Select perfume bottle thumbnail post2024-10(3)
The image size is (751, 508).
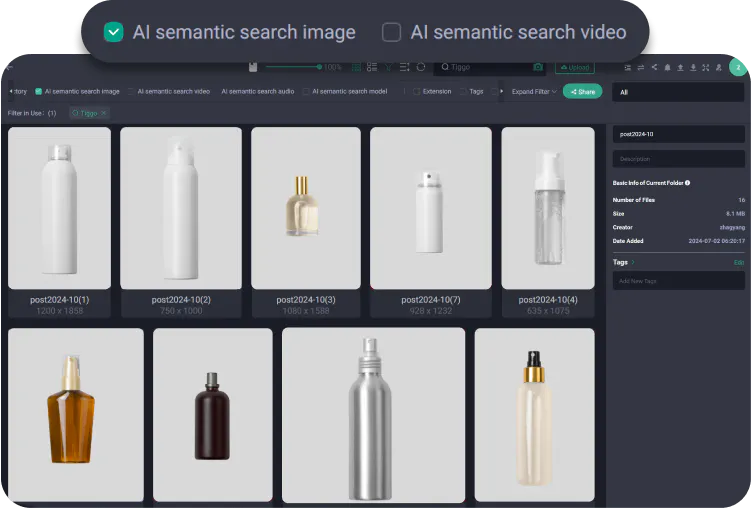click(306, 208)
